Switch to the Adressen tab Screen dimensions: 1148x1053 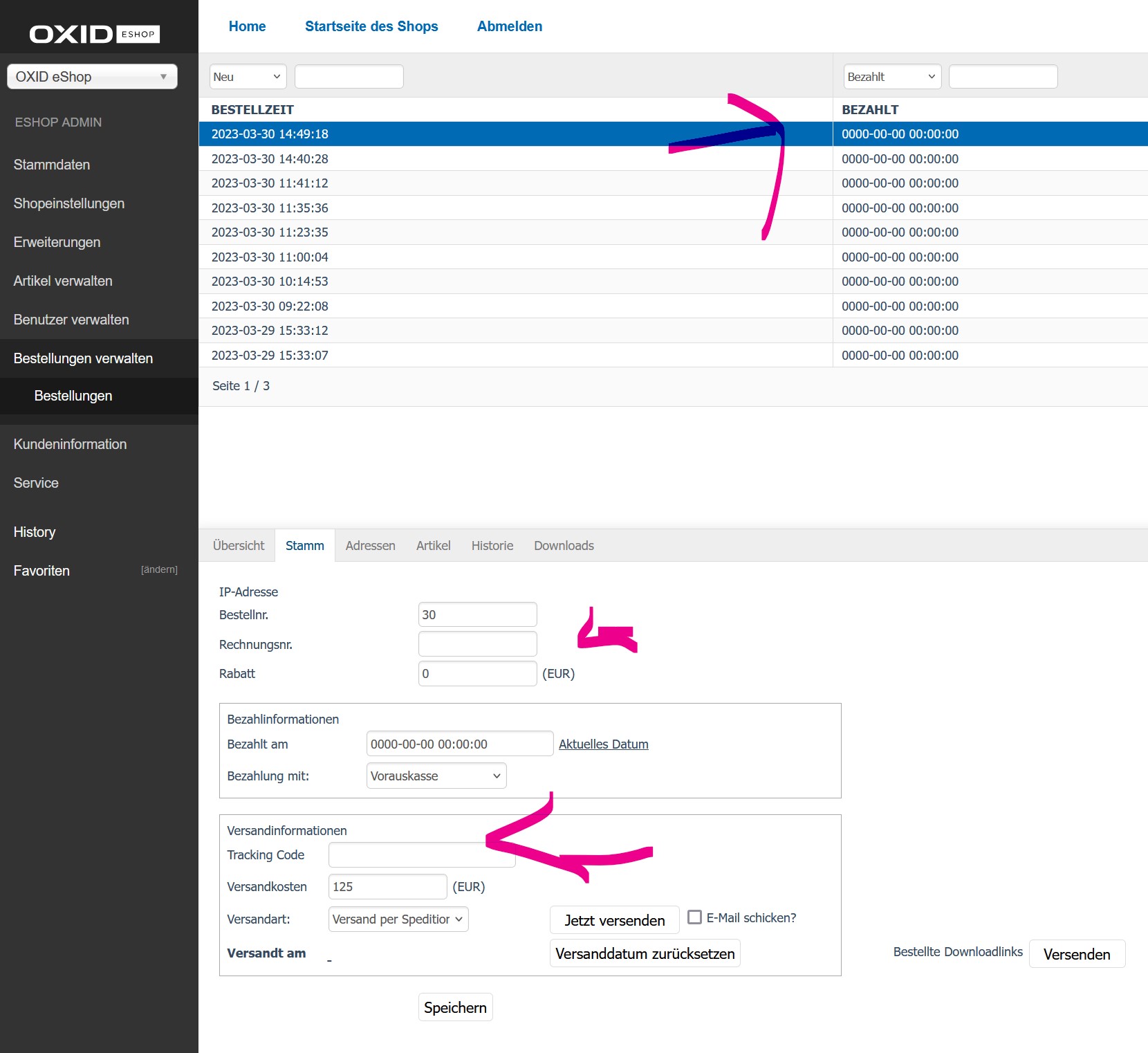pyautogui.click(x=370, y=546)
